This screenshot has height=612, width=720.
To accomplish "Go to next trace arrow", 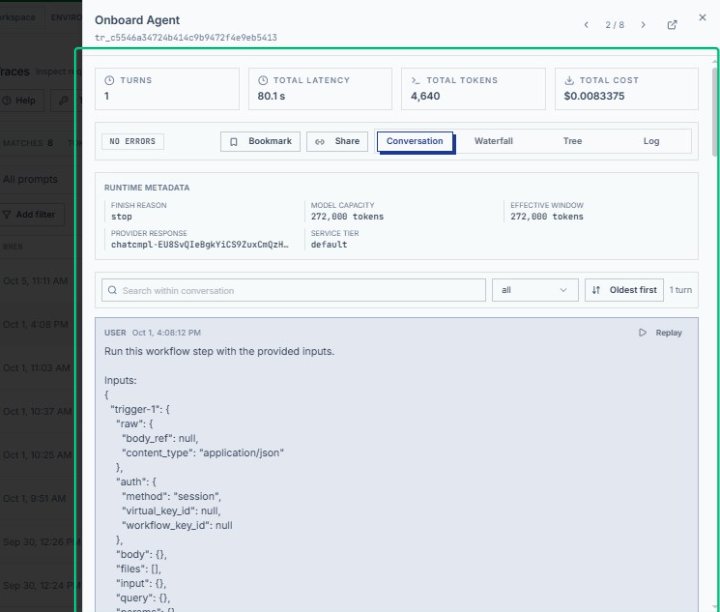I will [643, 25].
